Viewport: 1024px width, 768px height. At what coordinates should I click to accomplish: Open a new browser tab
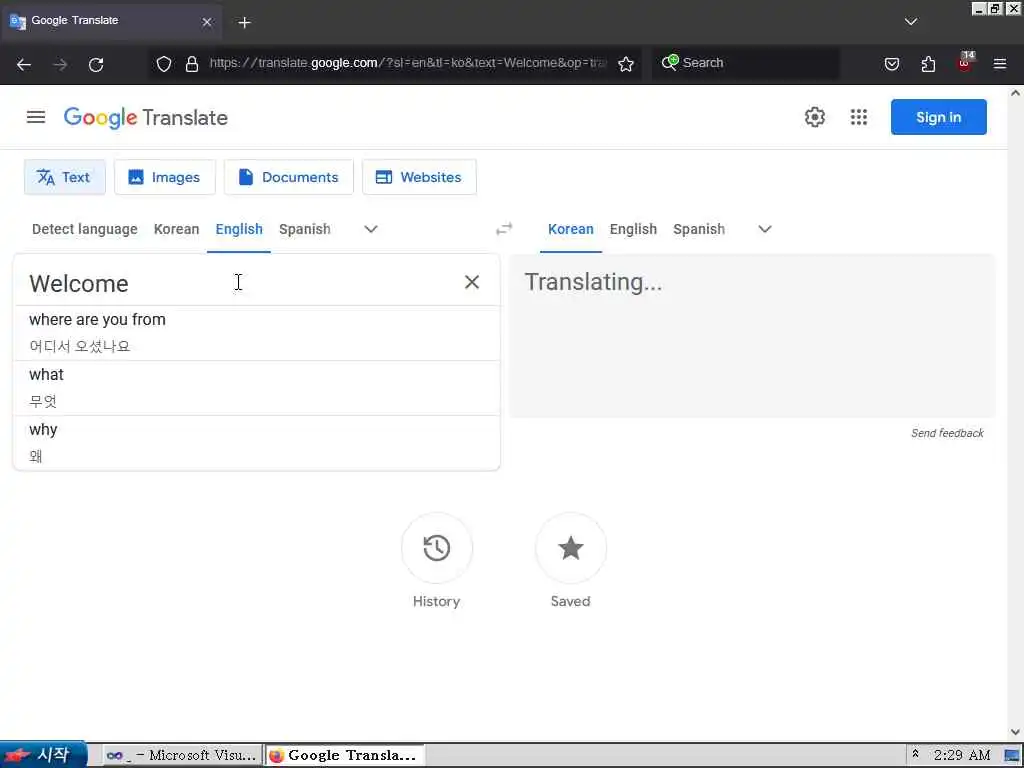coord(244,22)
